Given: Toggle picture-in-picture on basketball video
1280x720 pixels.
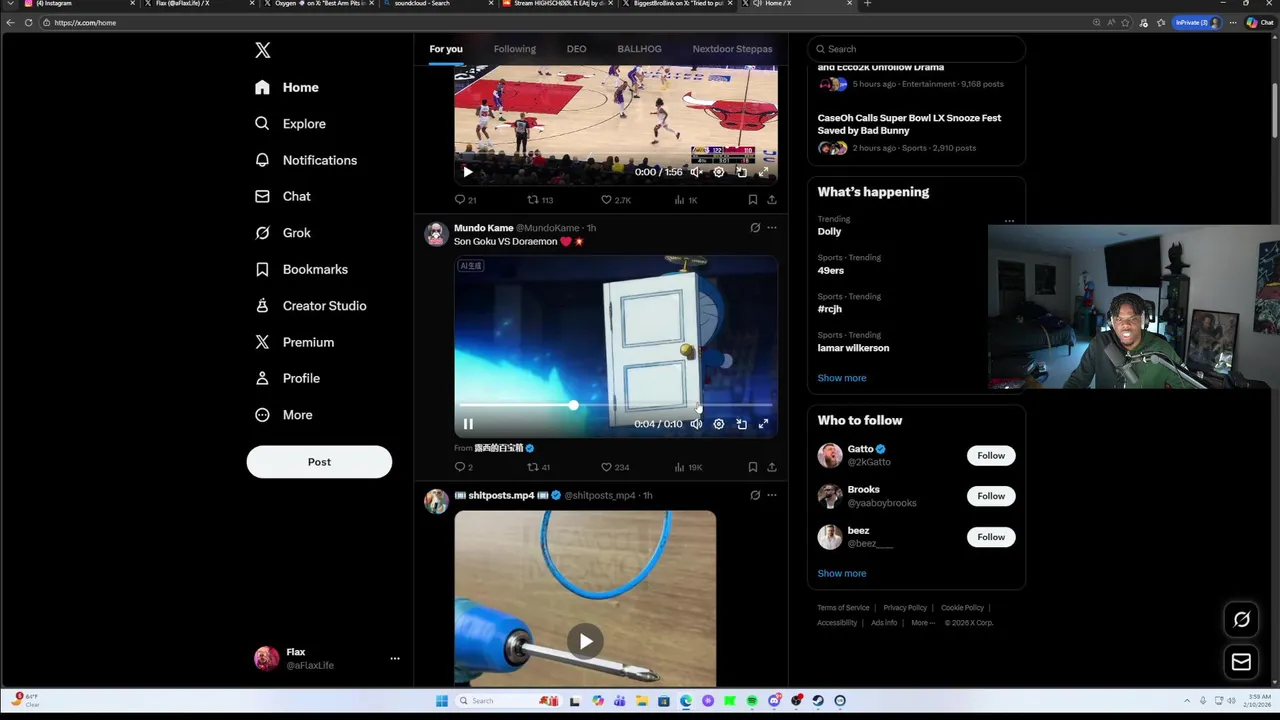Looking at the screenshot, I should 741,172.
